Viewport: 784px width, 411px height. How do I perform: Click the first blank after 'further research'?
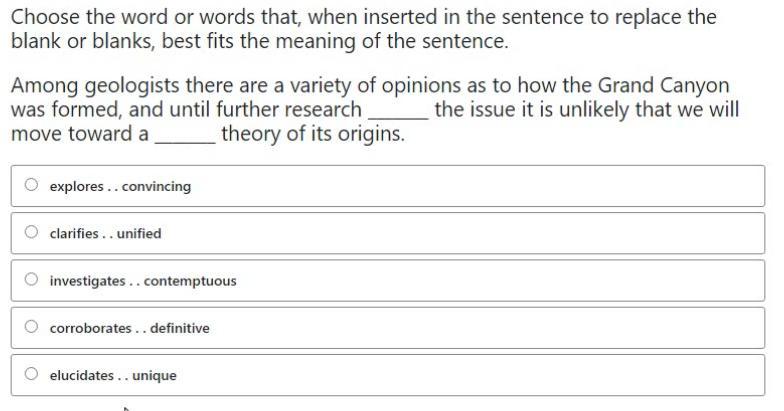(398, 111)
